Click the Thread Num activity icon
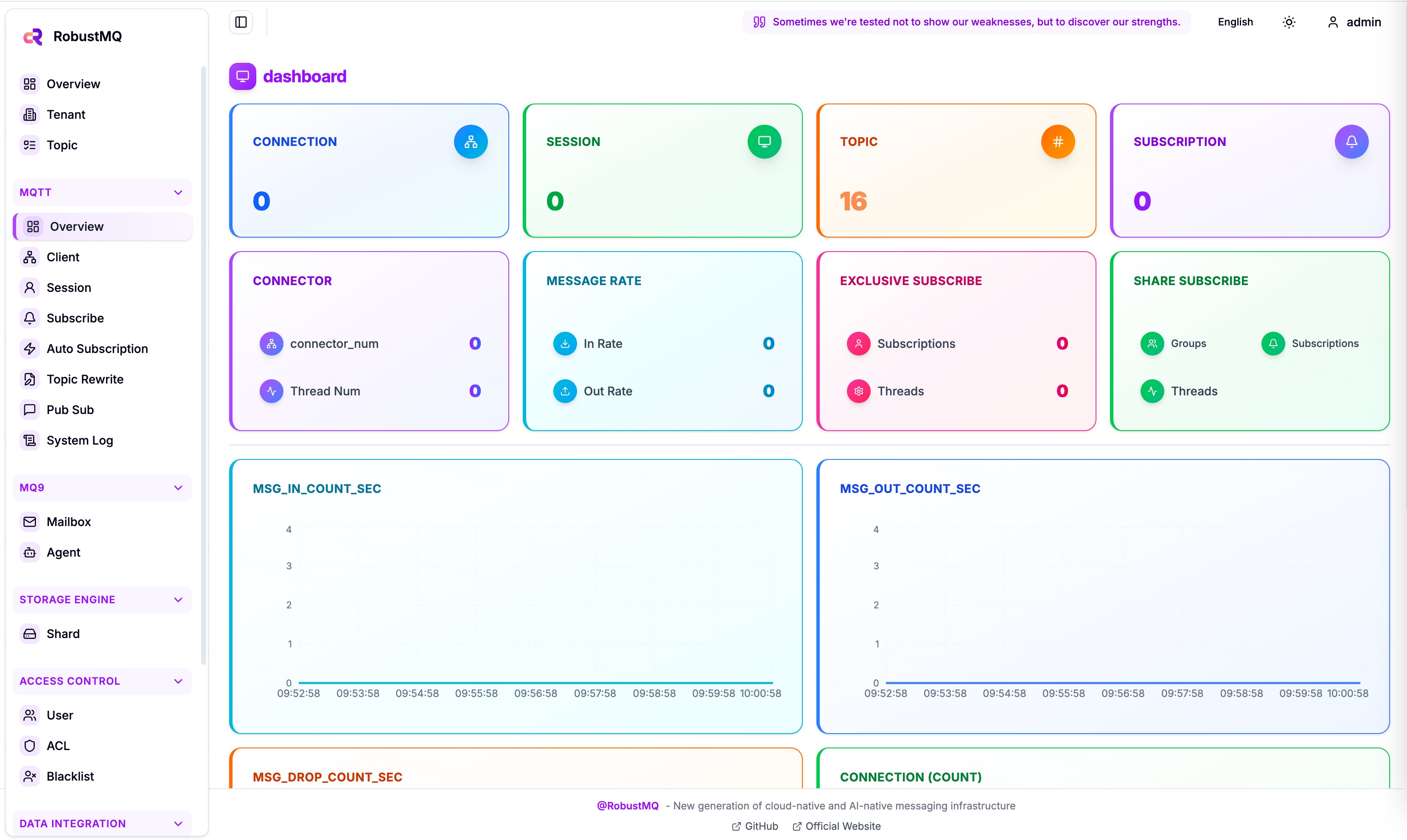 (272, 391)
